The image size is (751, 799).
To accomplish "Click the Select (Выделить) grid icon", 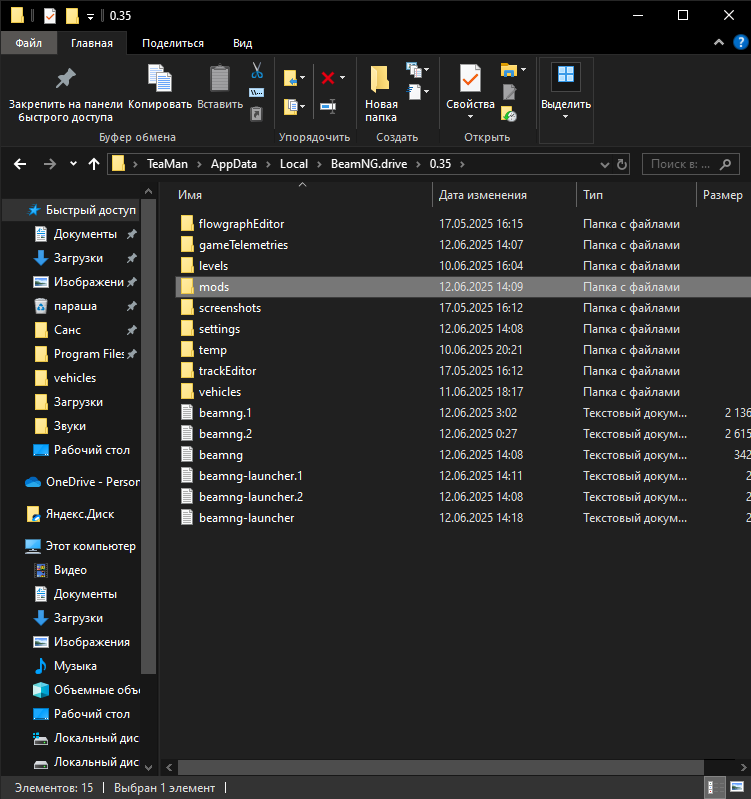I will (566, 74).
